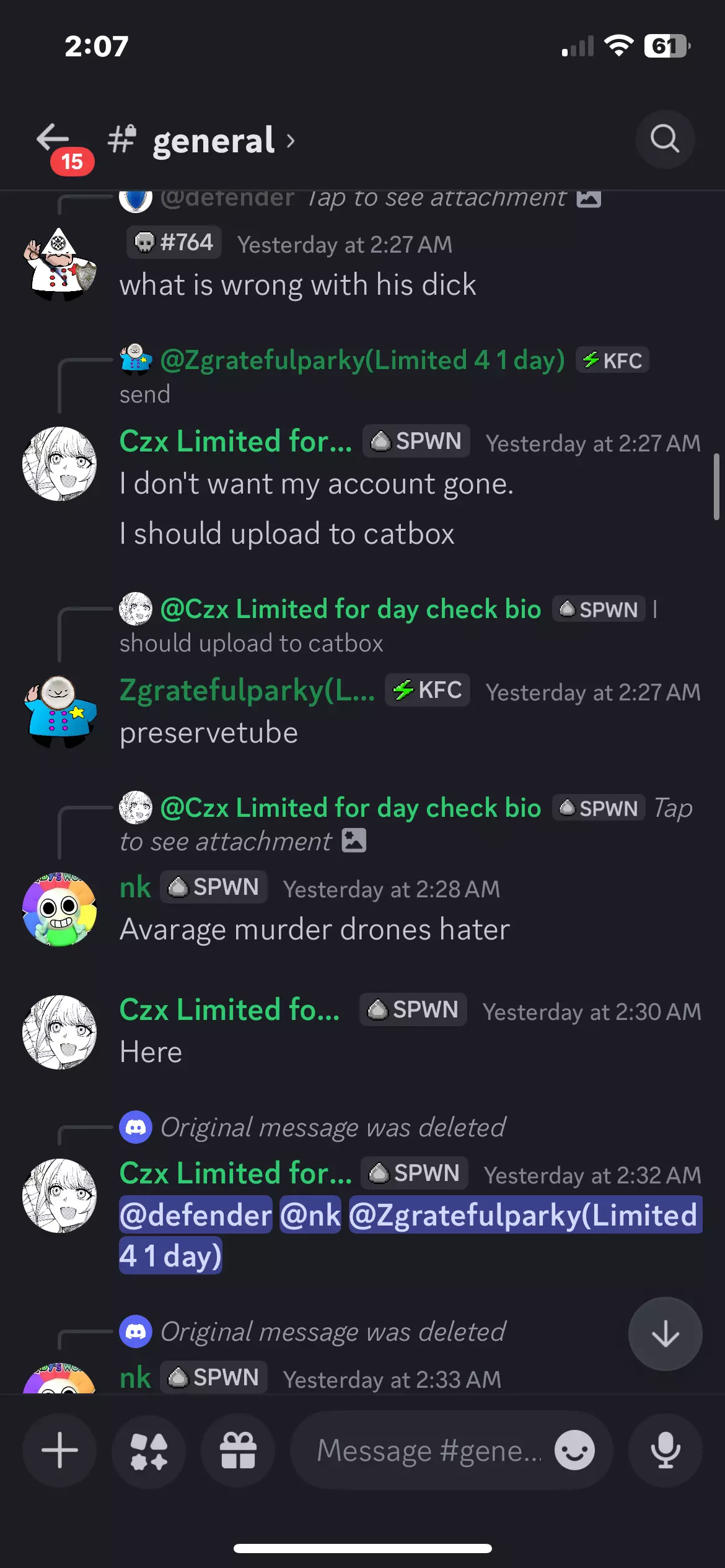Expand general channel details chevron
The image size is (725, 1568).
[x=291, y=141]
